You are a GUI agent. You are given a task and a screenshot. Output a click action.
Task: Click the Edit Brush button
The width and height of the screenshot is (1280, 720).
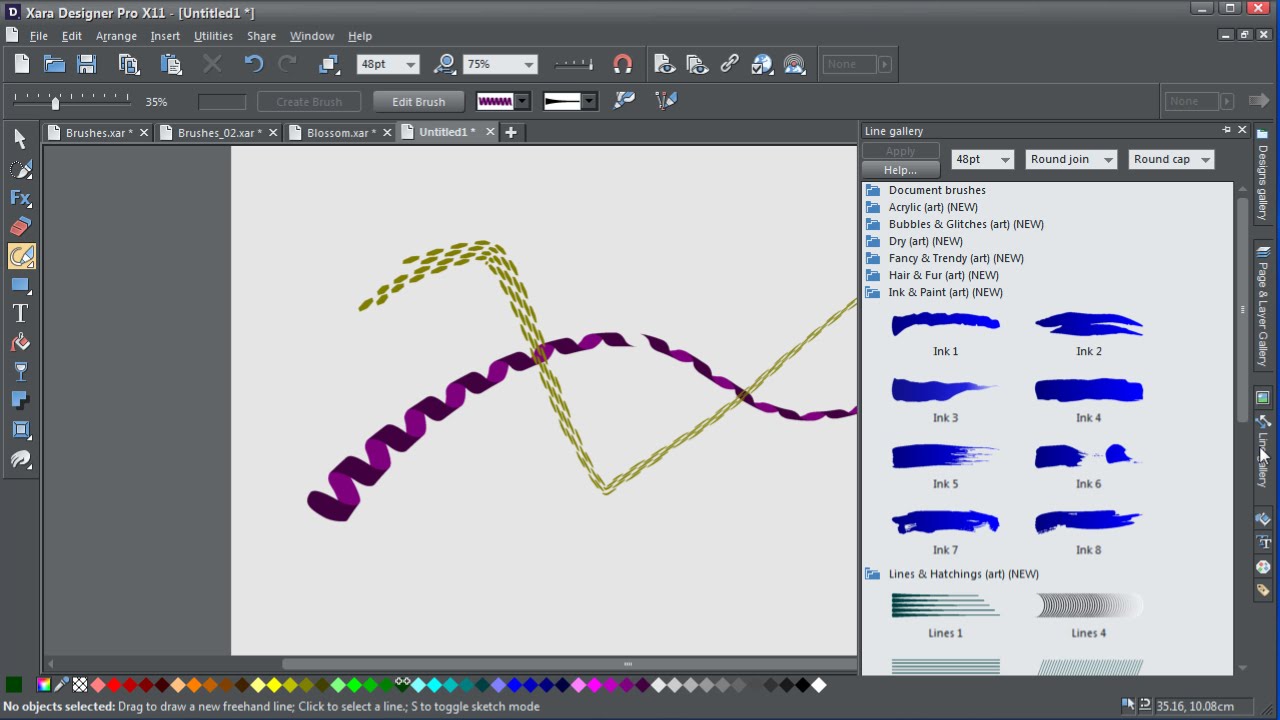pos(418,101)
